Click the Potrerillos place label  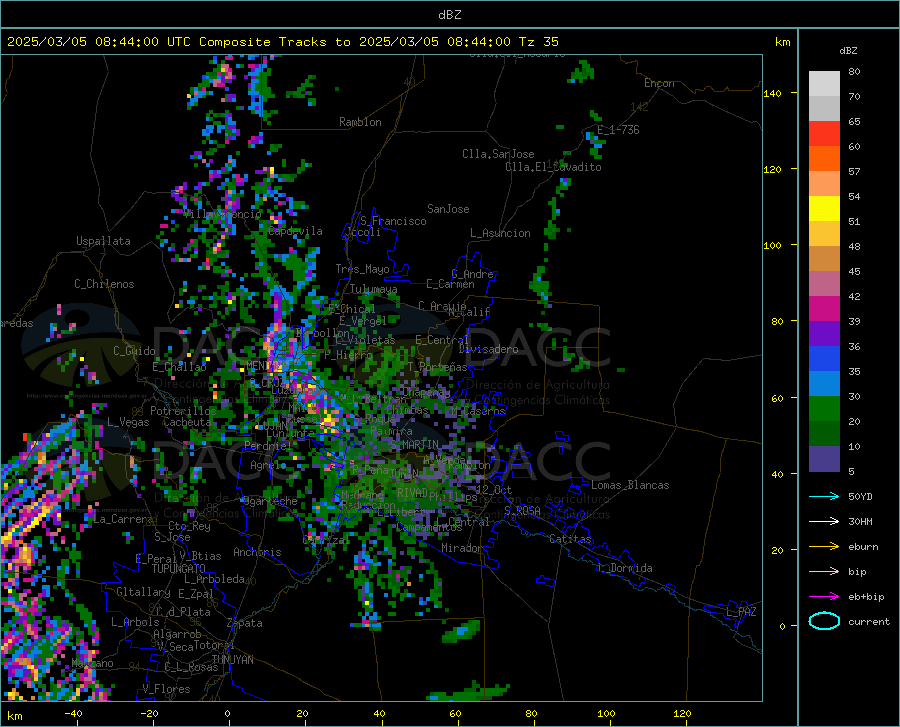[x=183, y=411]
